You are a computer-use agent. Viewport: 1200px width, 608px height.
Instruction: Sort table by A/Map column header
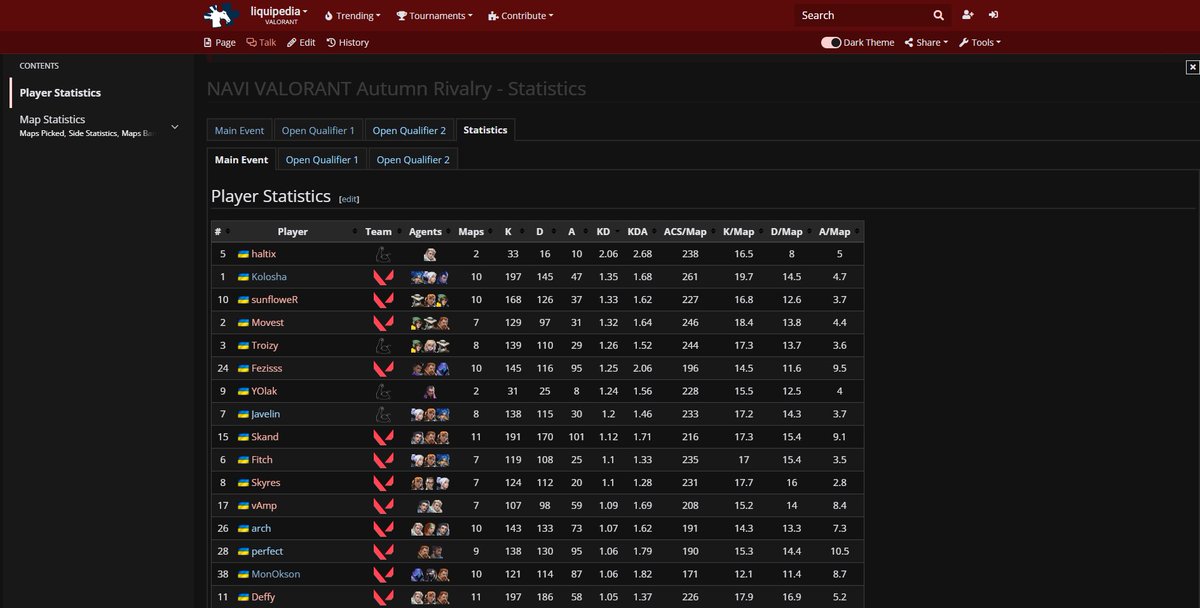(839, 231)
